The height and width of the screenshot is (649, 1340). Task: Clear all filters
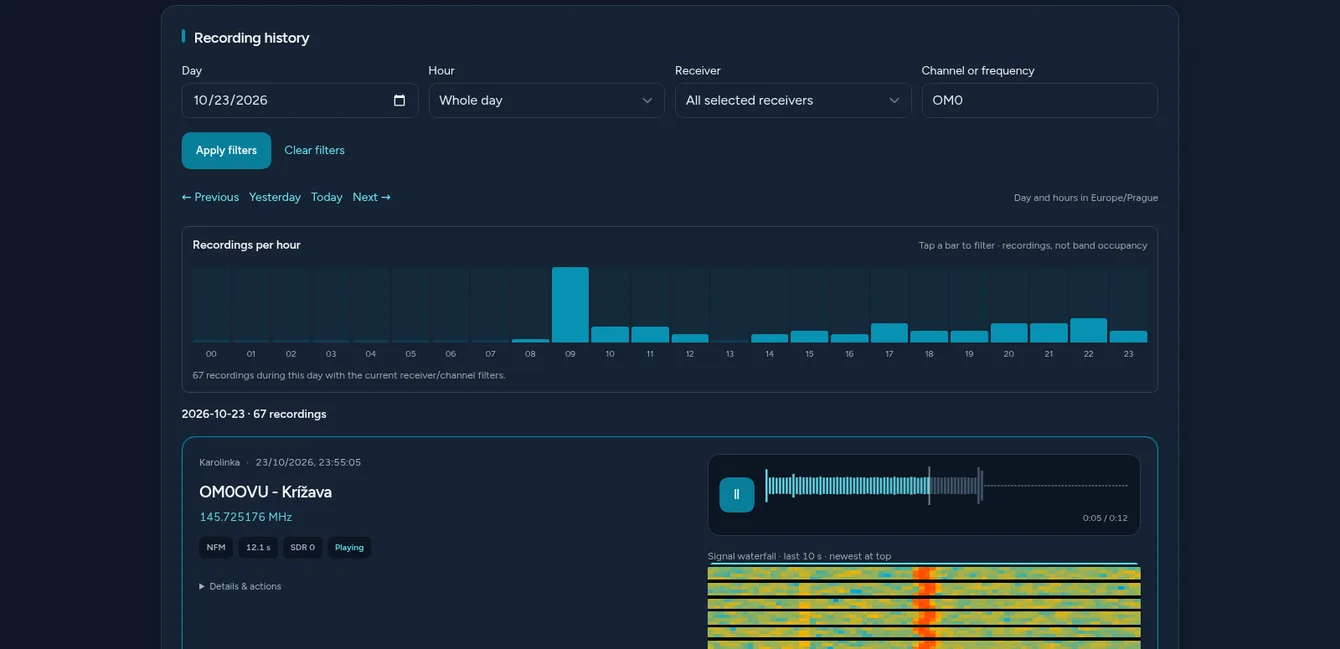point(314,150)
